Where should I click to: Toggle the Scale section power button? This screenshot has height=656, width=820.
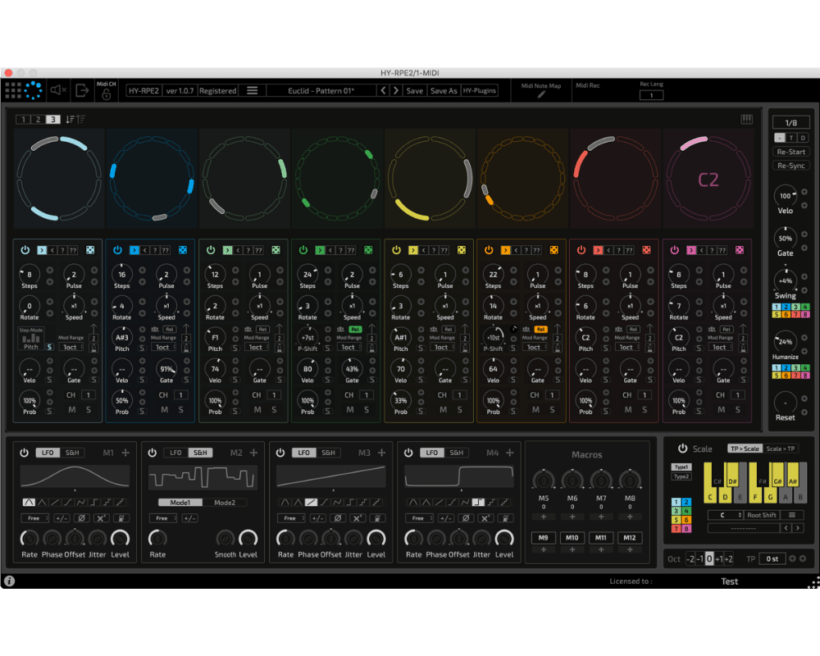click(x=683, y=449)
